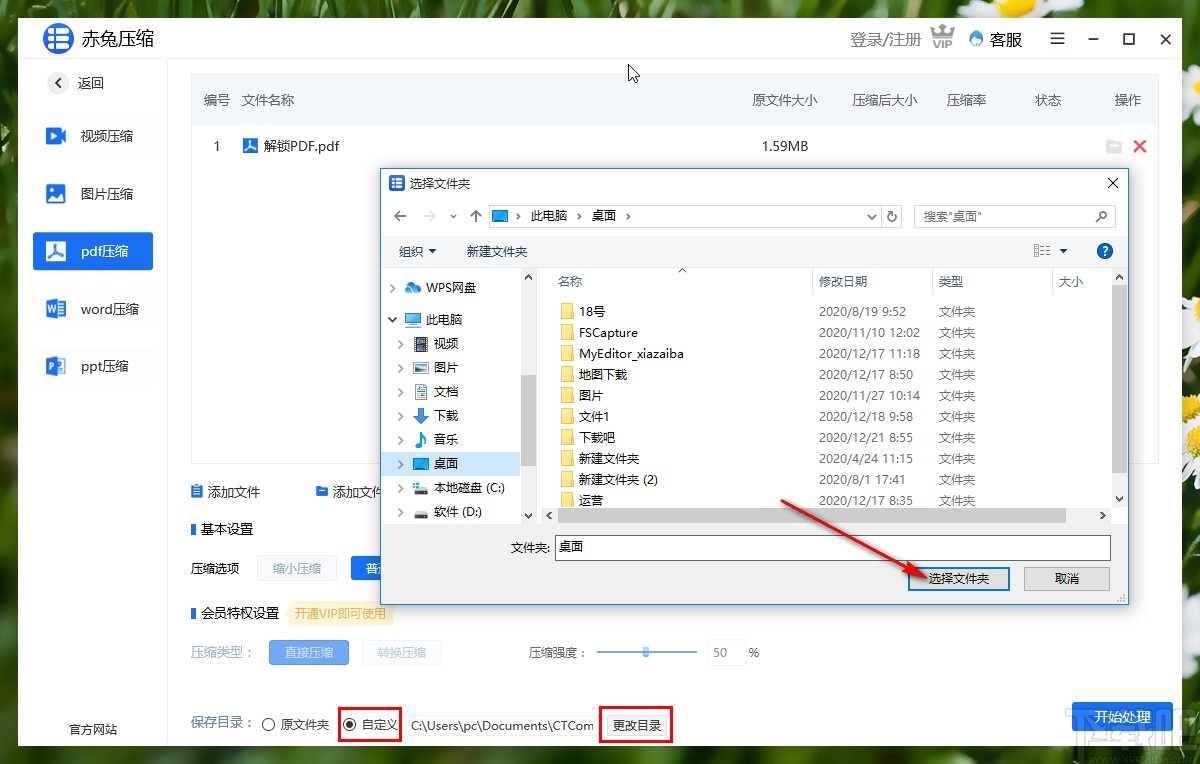This screenshot has width=1200, height=764.
Task: Open the VIP crown icon
Action: click(942, 39)
